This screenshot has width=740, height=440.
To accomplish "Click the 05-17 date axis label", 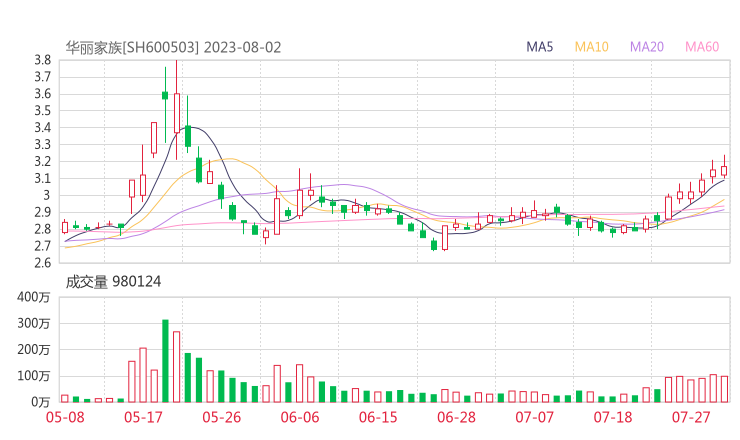I will pyautogui.click(x=143, y=417).
